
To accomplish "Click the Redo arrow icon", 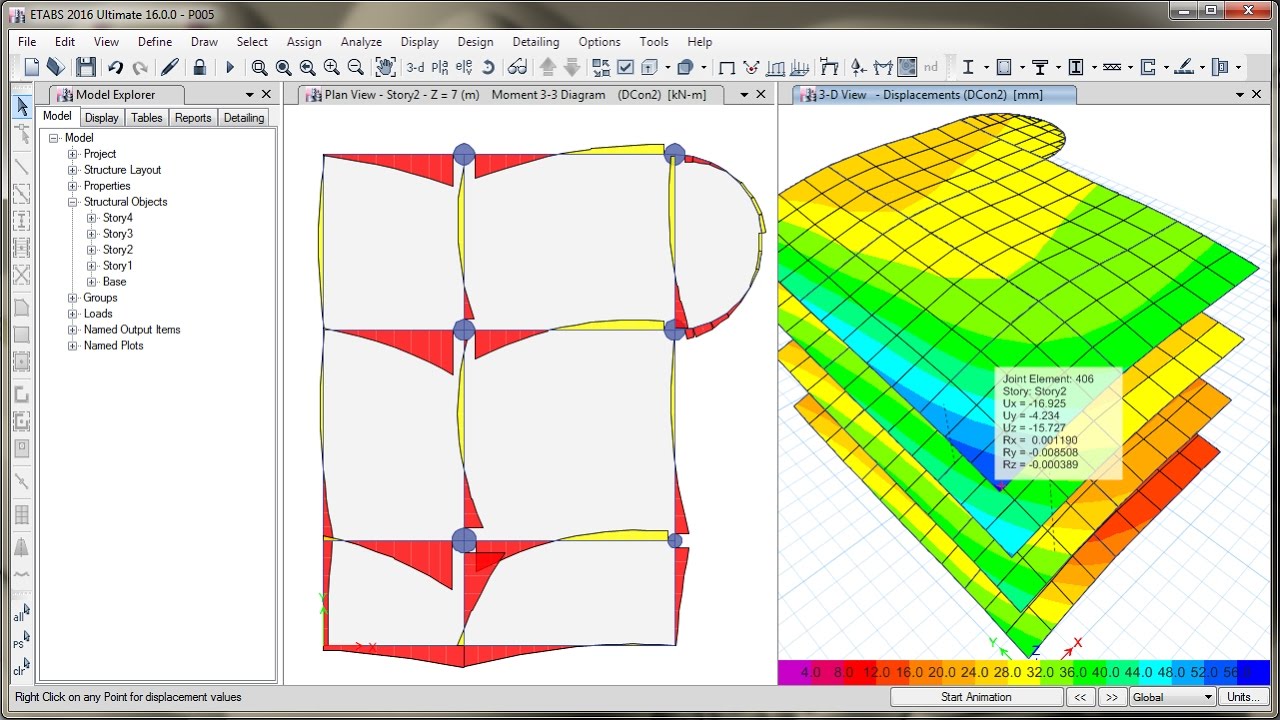I will point(140,67).
